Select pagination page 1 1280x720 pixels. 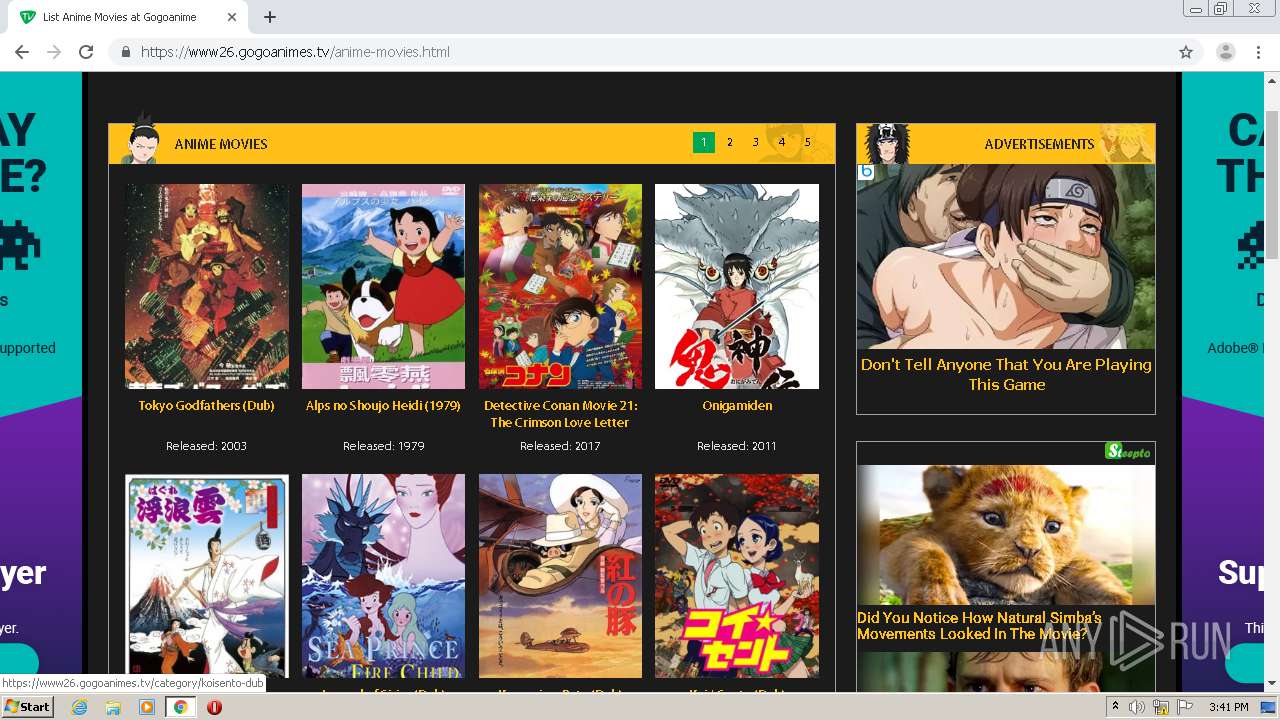click(703, 143)
